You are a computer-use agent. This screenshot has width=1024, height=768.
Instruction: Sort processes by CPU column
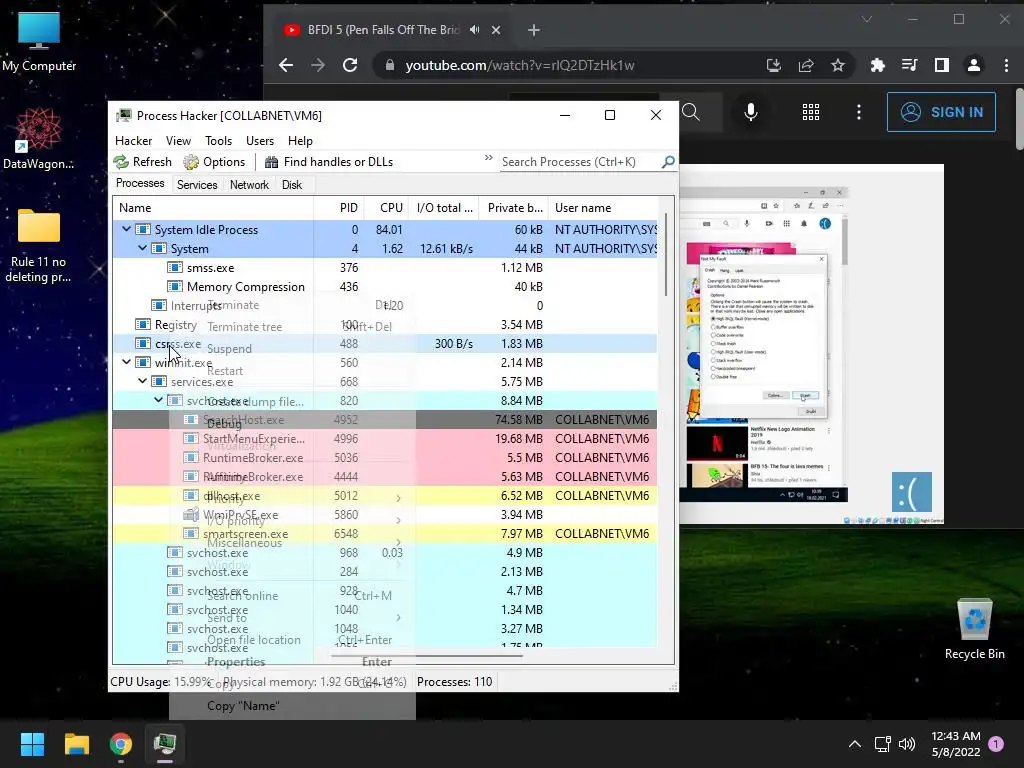386,208
